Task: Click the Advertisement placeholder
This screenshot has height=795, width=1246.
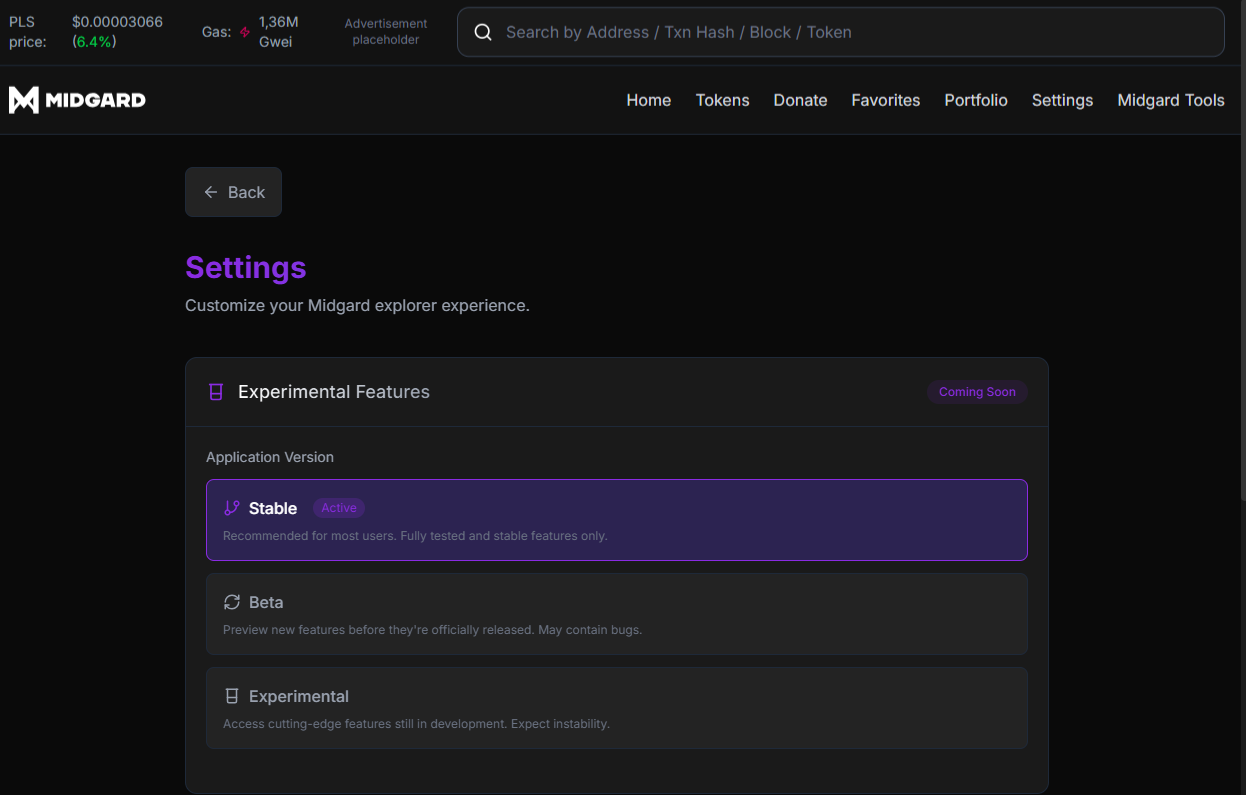Action: point(386,32)
